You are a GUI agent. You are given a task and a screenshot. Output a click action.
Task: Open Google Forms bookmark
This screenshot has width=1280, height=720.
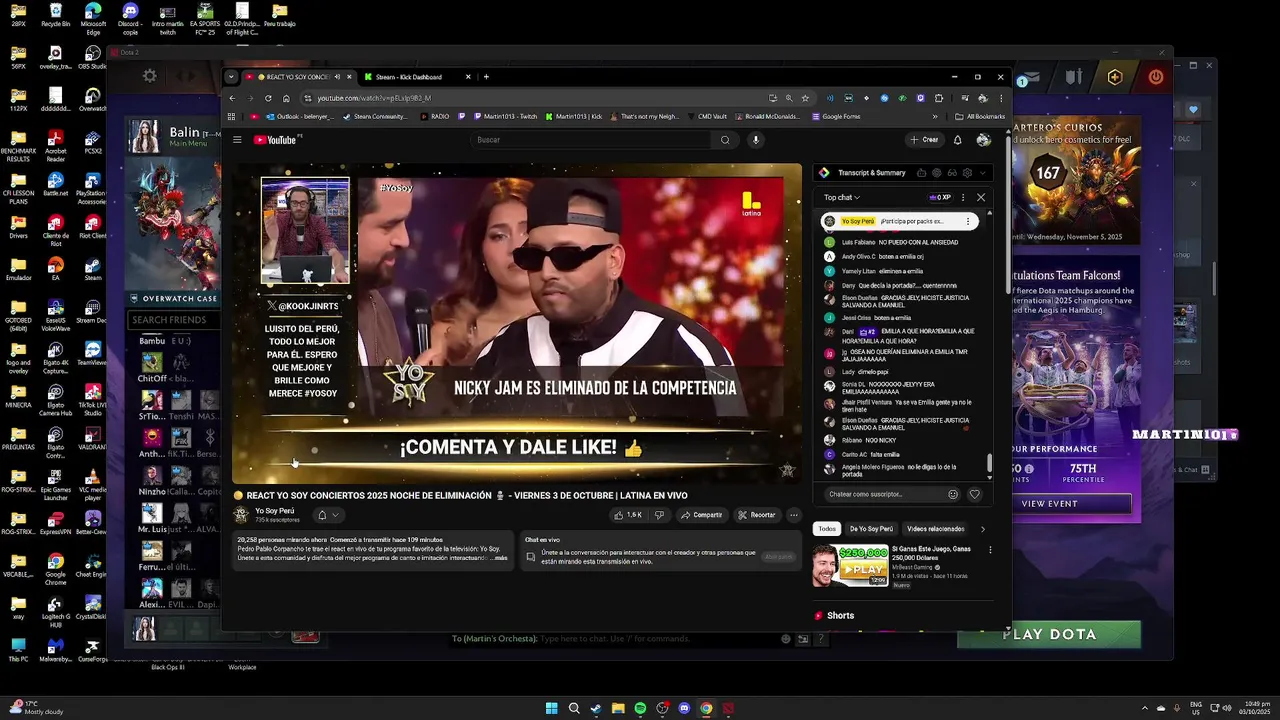coord(835,116)
